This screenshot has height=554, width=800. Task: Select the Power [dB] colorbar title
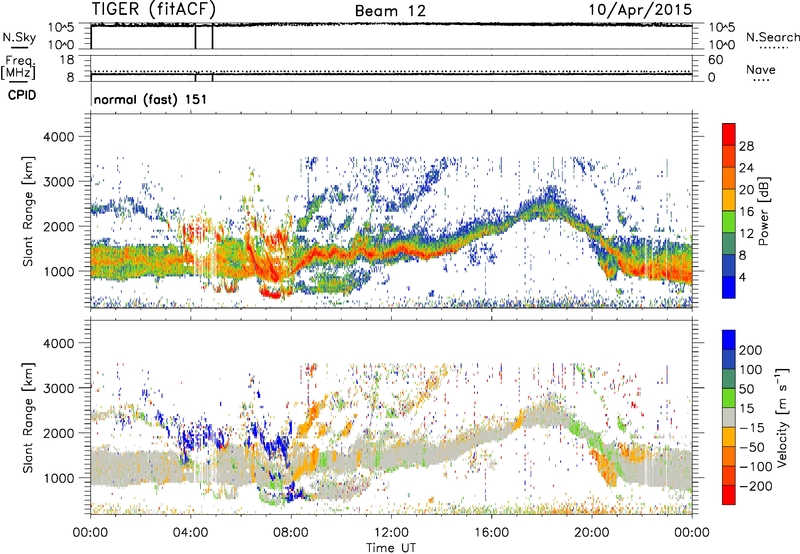[x=764, y=211]
